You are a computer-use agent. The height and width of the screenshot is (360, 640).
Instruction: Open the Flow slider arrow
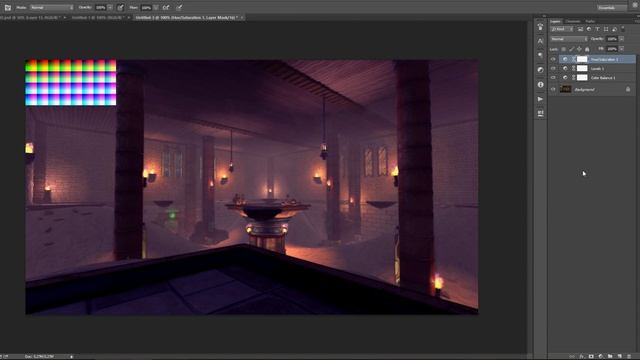tap(156, 7)
